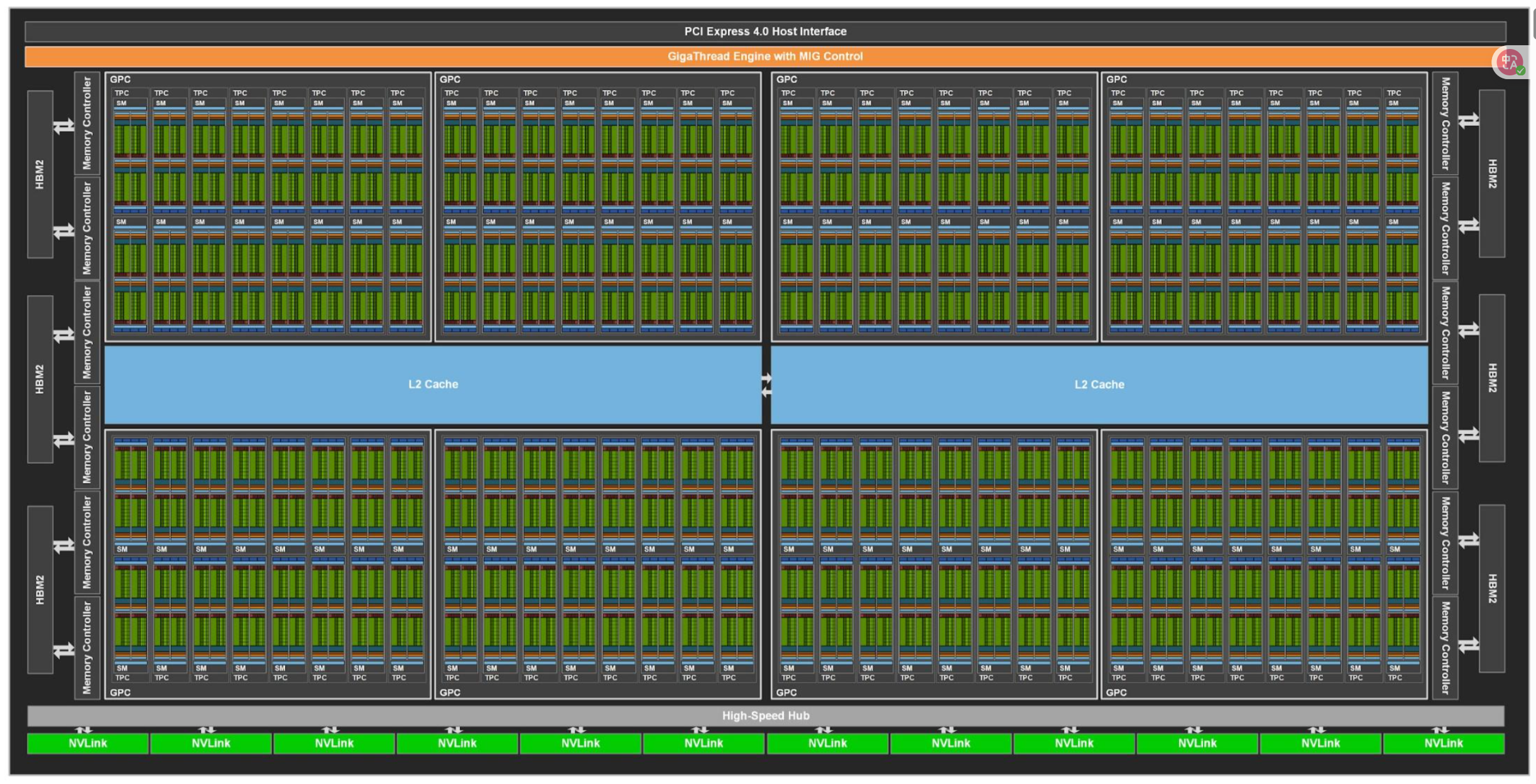The width and height of the screenshot is (1536, 784).
Task: Click the double arrow beside the top-left Memory Controller
Action: (x=63, y=126)
